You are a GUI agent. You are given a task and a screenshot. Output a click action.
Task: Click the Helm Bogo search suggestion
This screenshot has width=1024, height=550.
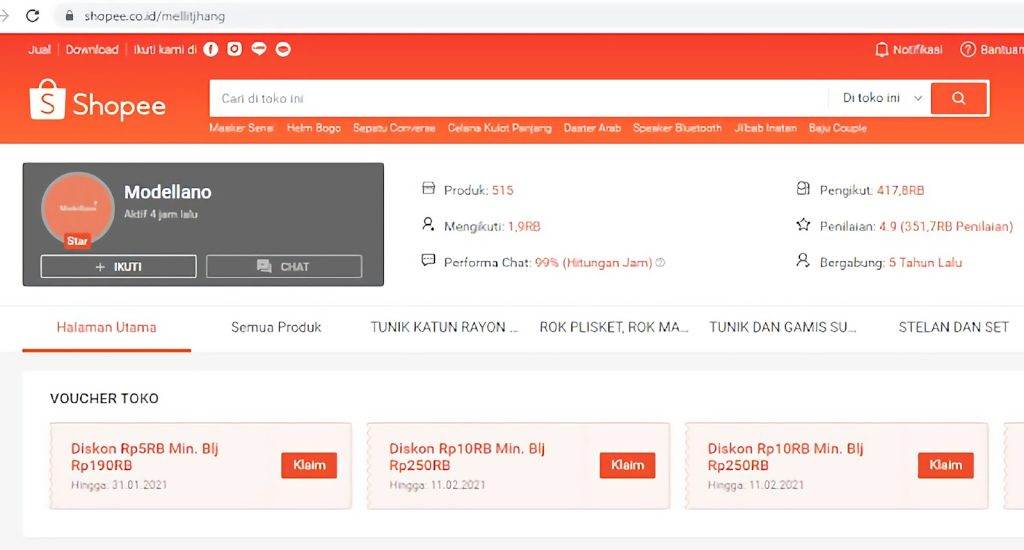click(313, 128)
